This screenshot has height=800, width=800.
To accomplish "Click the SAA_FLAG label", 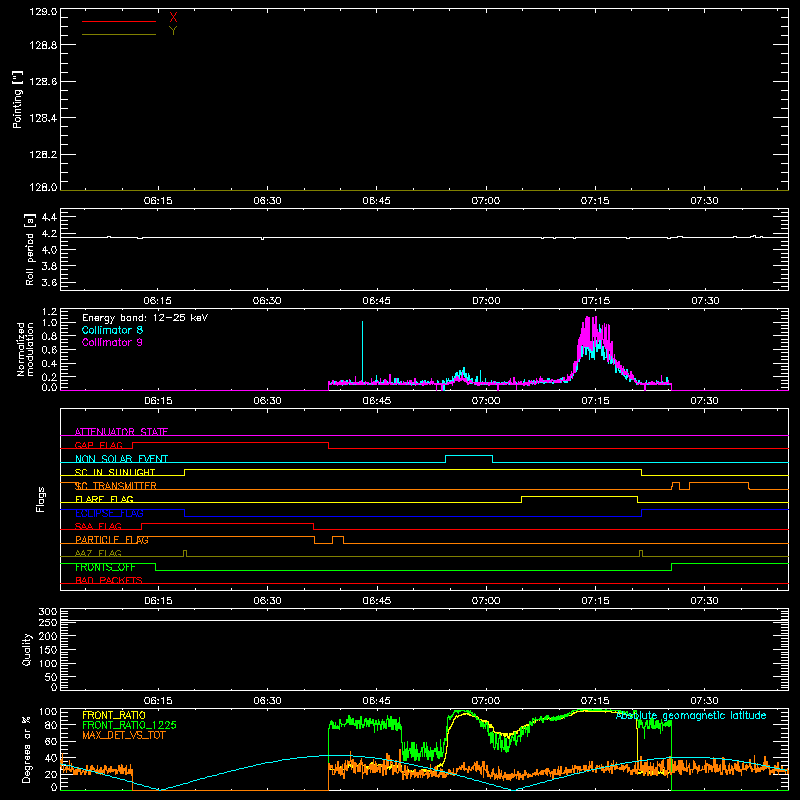I will pyautogui.click(x=98, y=526).
